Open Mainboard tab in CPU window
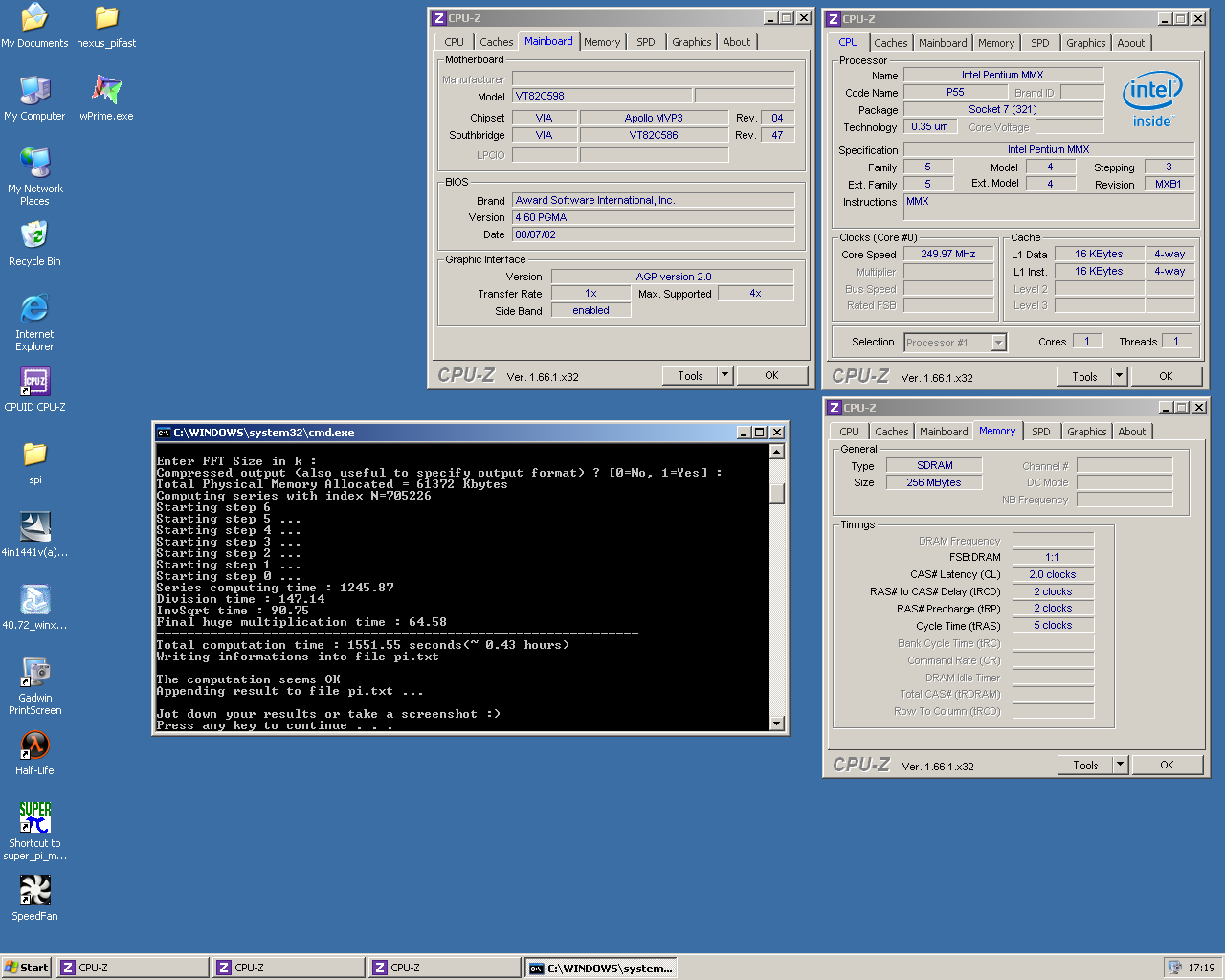The height and width of the screenshot is (980, 1225). (x=943, y=43)
